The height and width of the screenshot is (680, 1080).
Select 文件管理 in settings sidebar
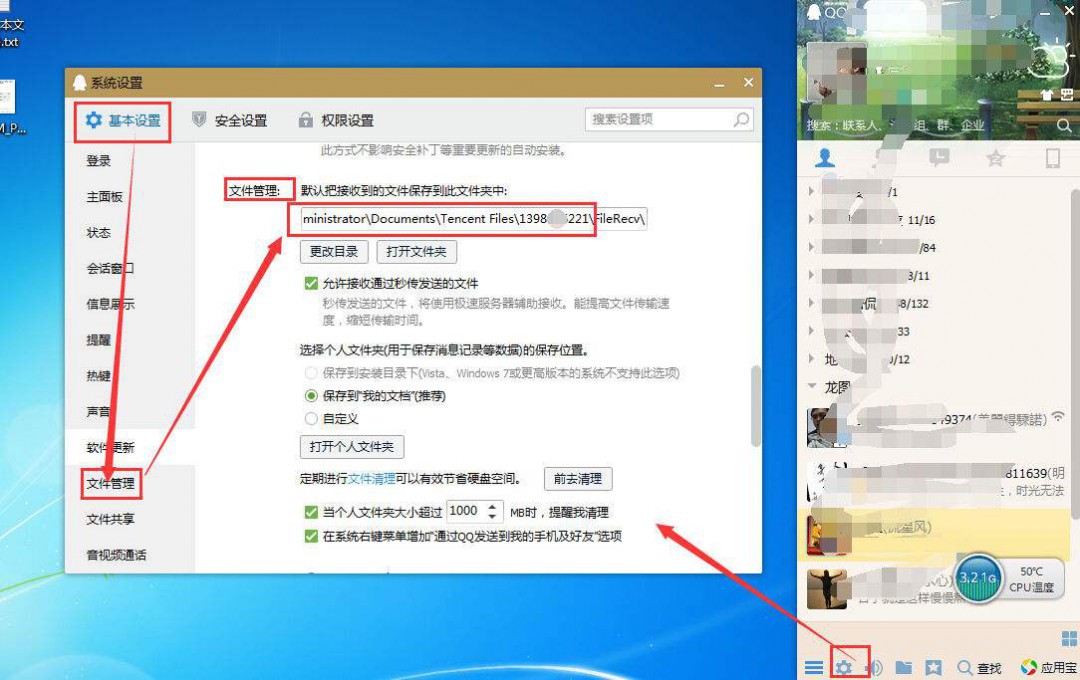point(110,483)
